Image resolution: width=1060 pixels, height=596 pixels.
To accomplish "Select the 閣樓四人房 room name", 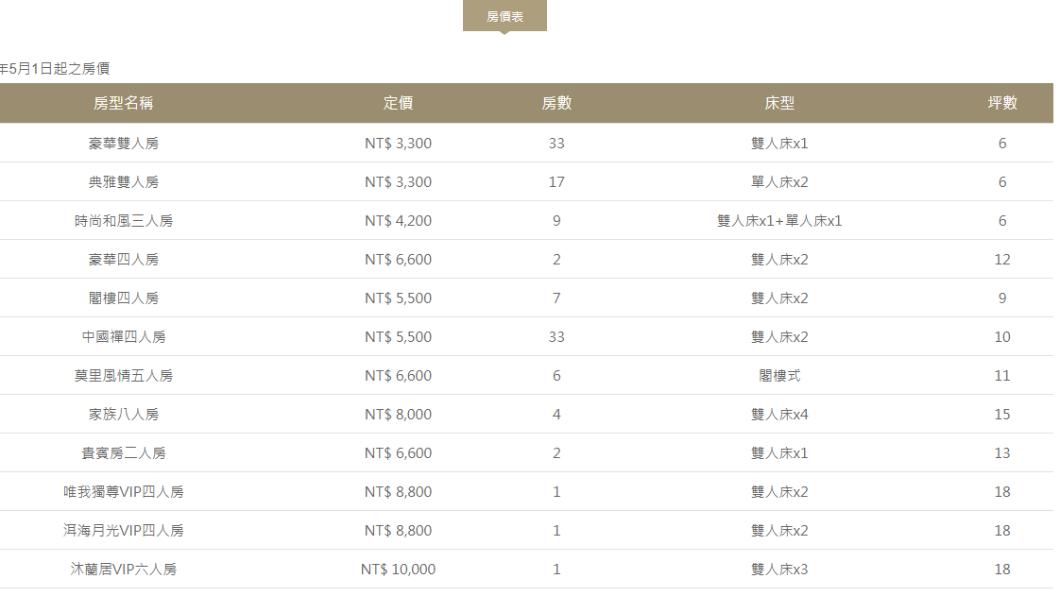I will point(123,298).
